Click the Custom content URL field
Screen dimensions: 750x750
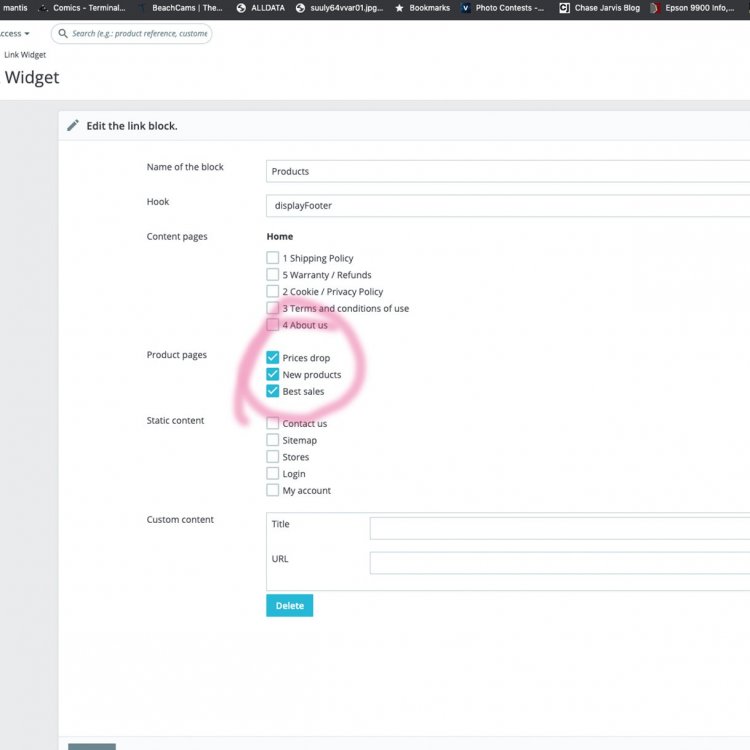pyautogui.click(x=560, y=562)
